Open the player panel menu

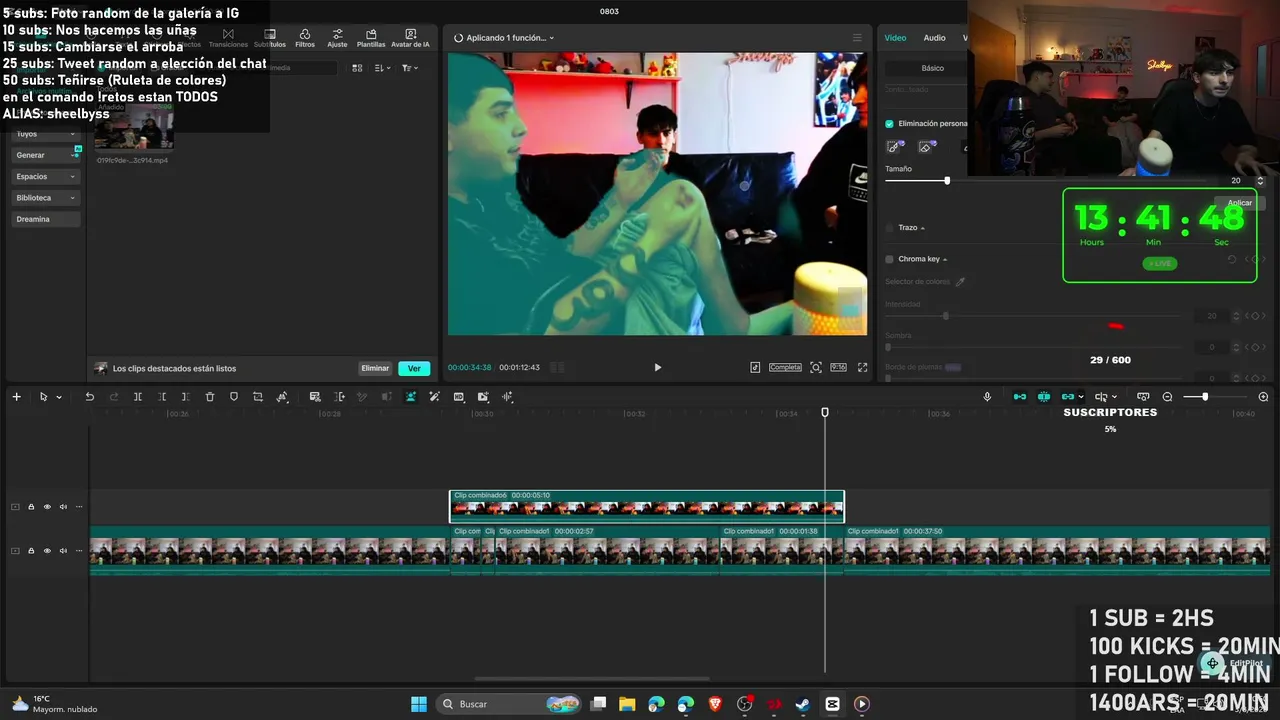(857, 38)
